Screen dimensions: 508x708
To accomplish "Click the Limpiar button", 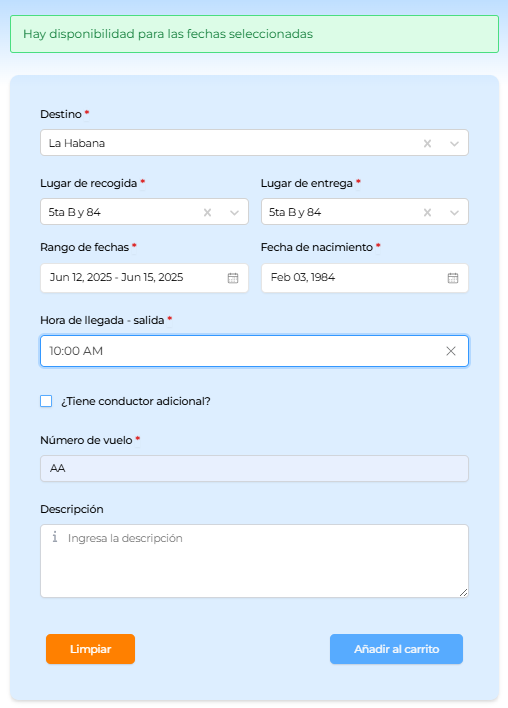I will pyautogui.click(x=90, y=649).
